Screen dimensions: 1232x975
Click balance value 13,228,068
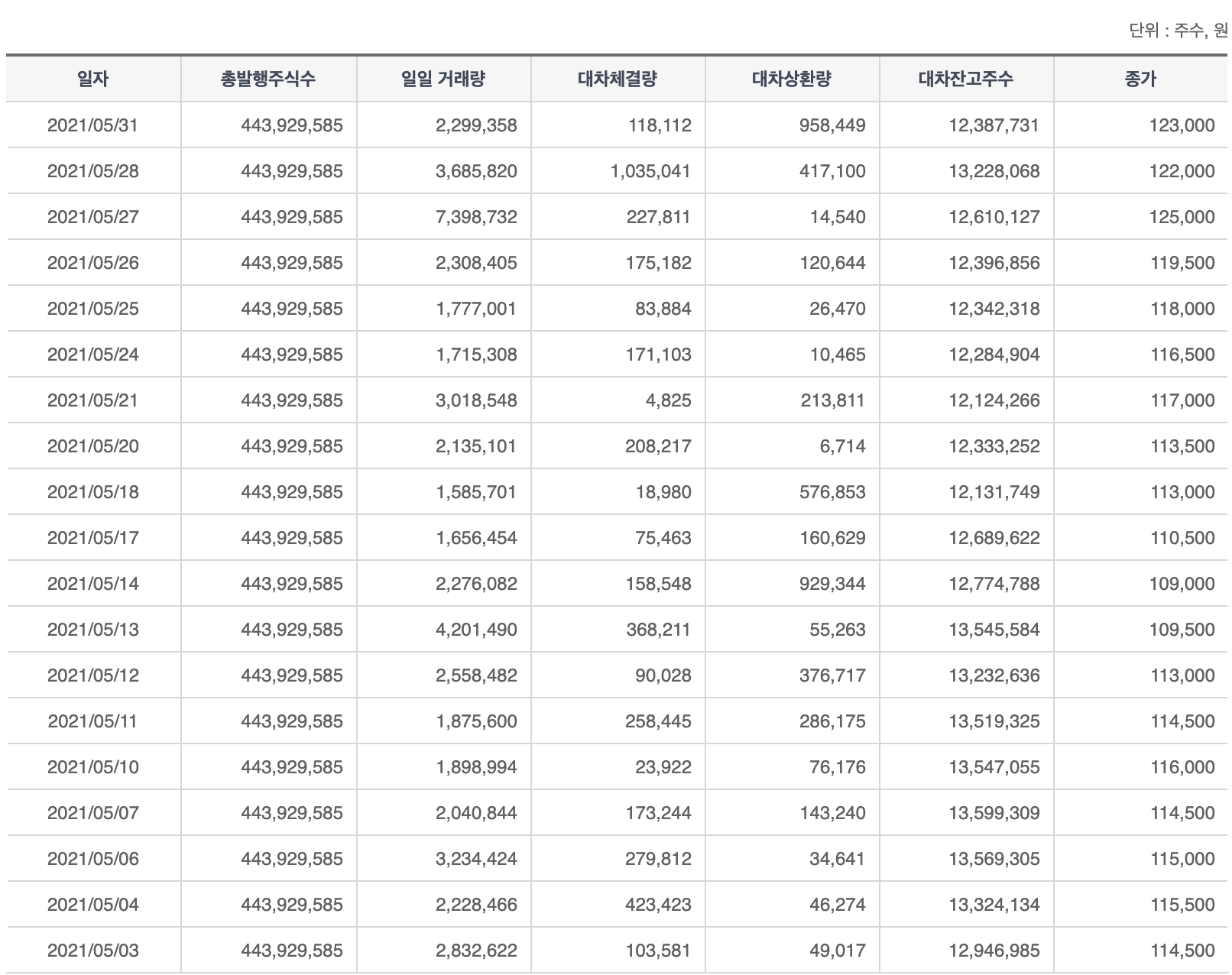pos(994,171)
